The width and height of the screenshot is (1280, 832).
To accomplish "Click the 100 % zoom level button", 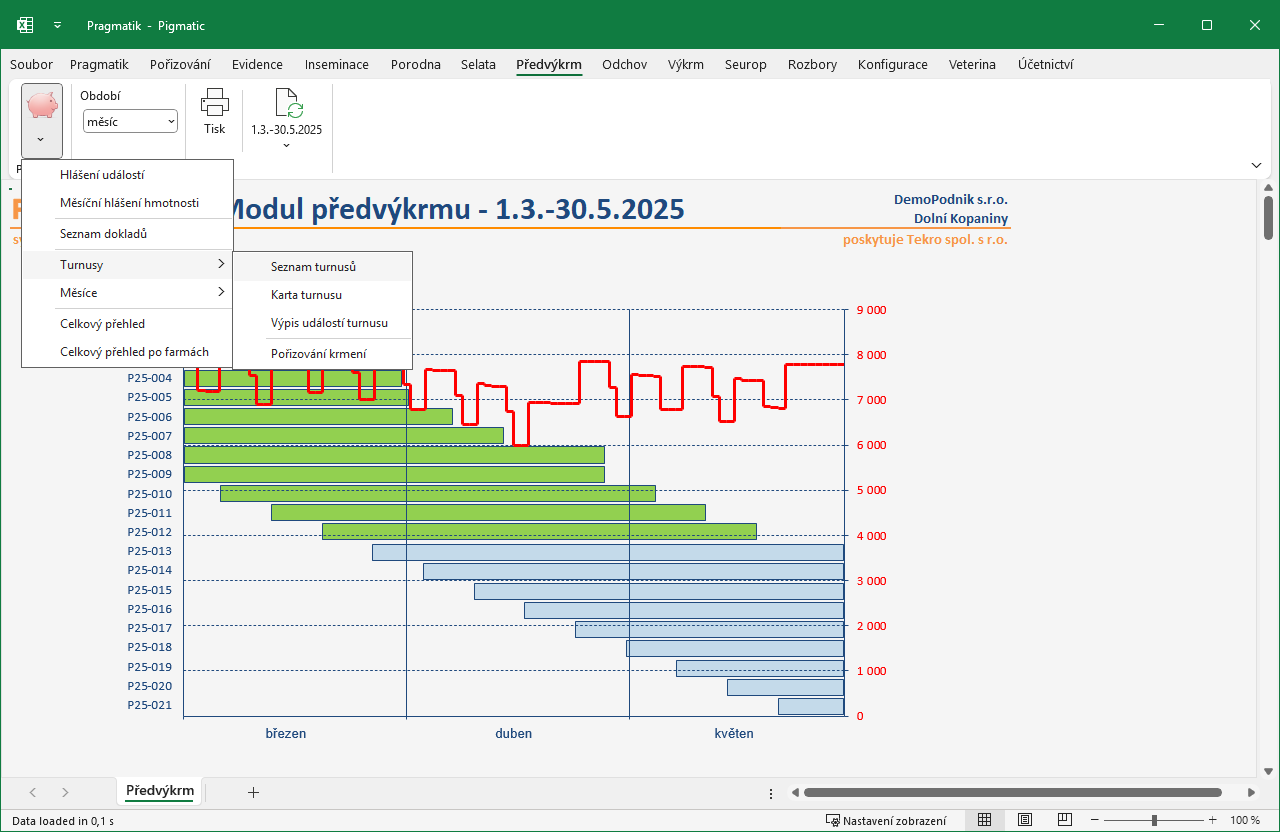I will pyautogui.click(x=1245, y=820).
